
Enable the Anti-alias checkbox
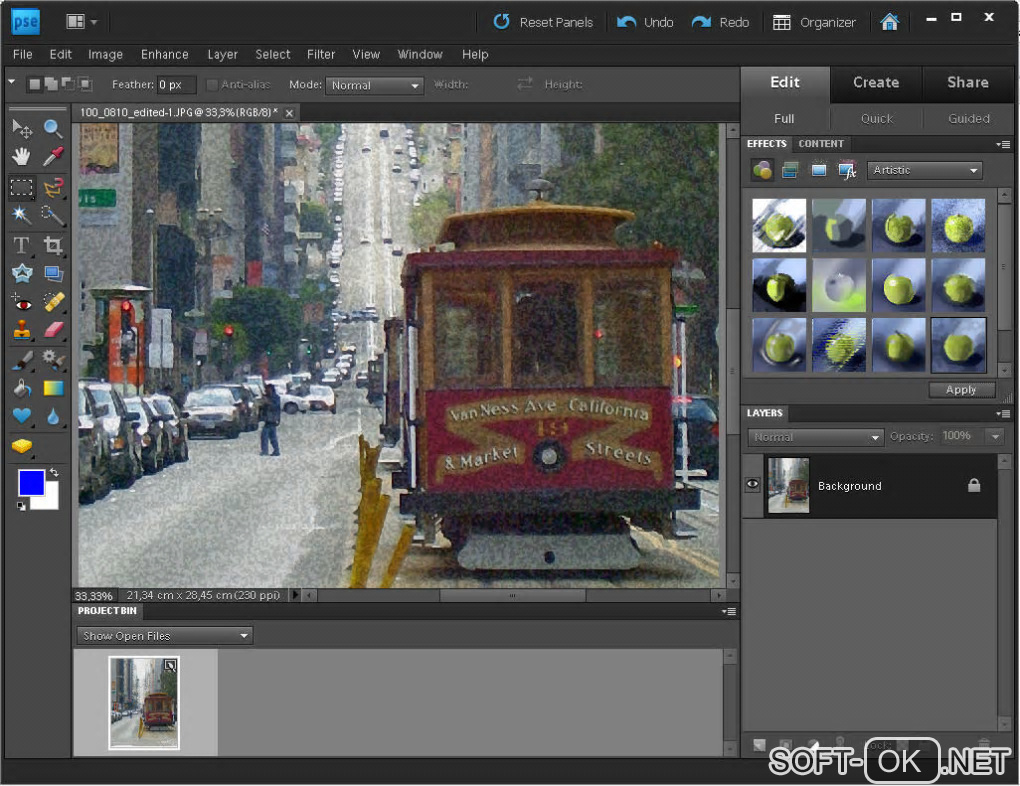(x=212, y=85)
